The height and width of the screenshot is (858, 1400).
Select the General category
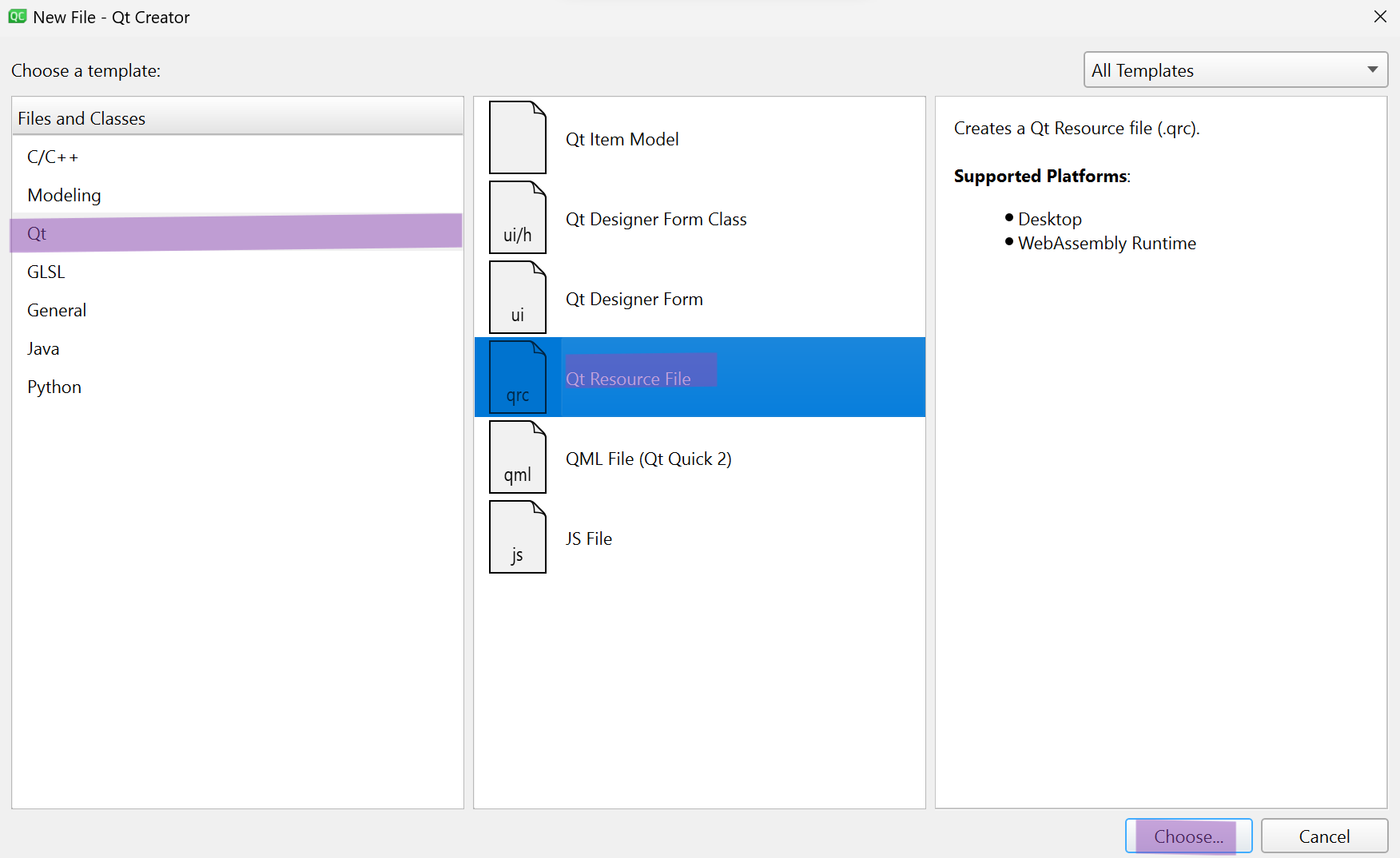point(237,310)
